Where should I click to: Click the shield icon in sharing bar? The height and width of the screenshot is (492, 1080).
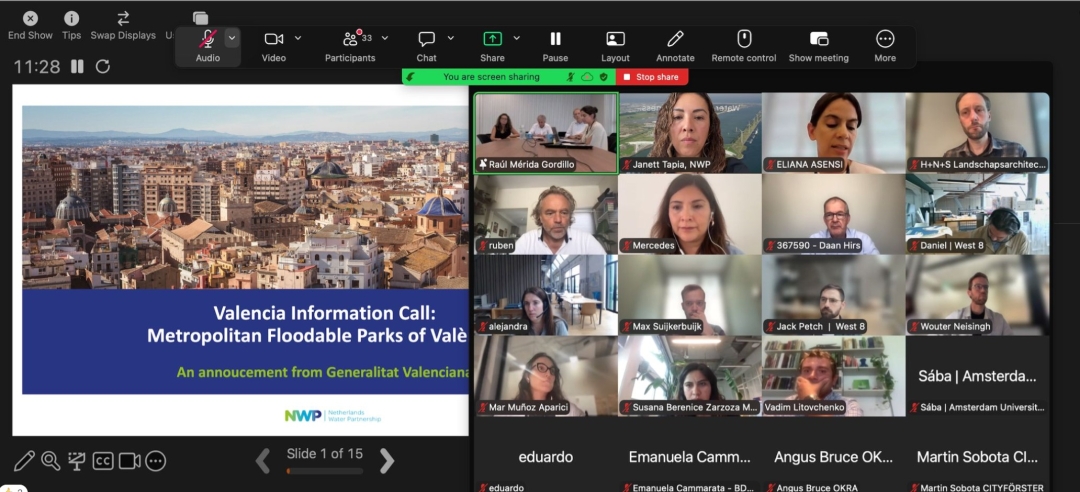pos(603,77)
